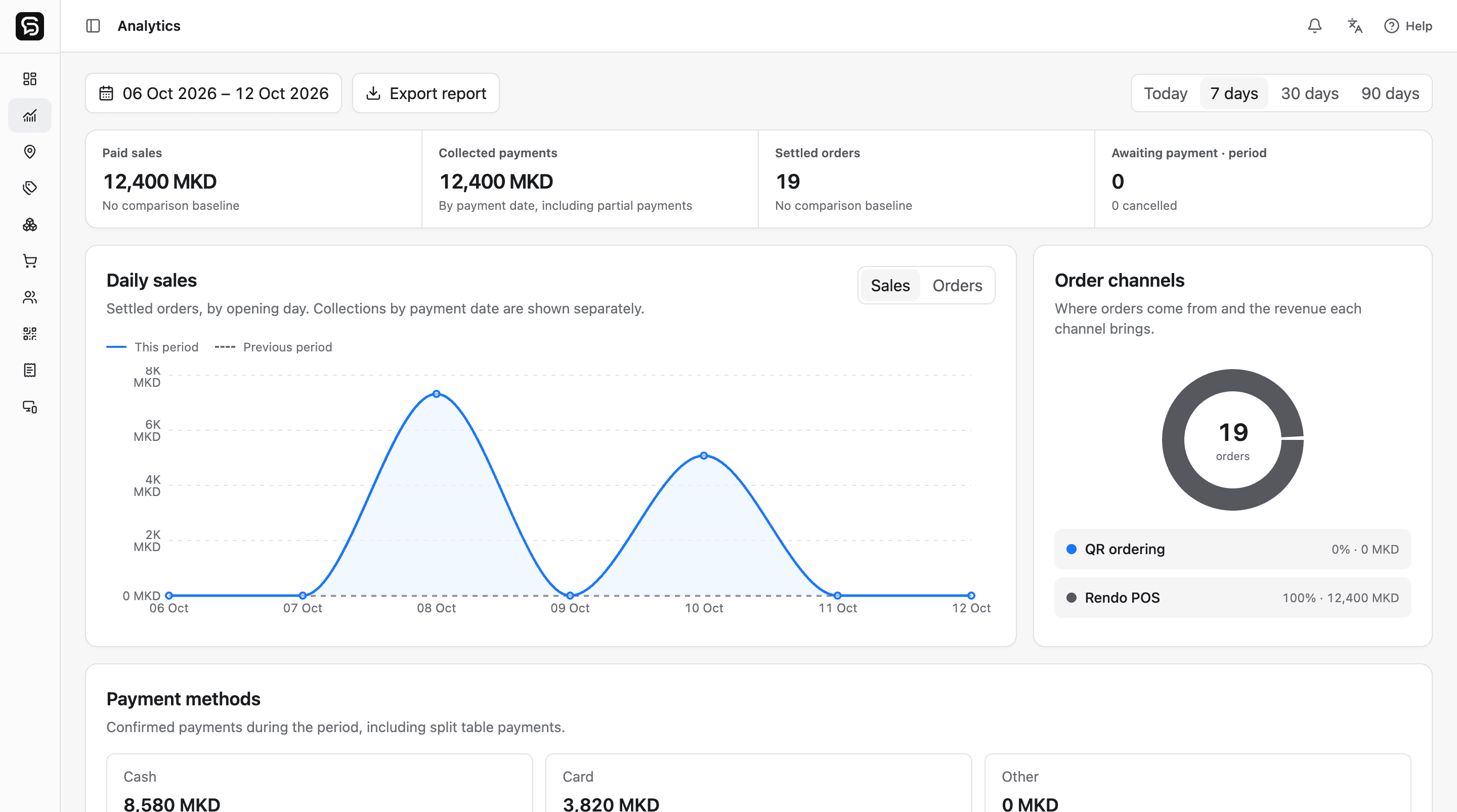Click the 10 Oct data point on chart
Screen dimensions: 1457x812
point(704,455)
